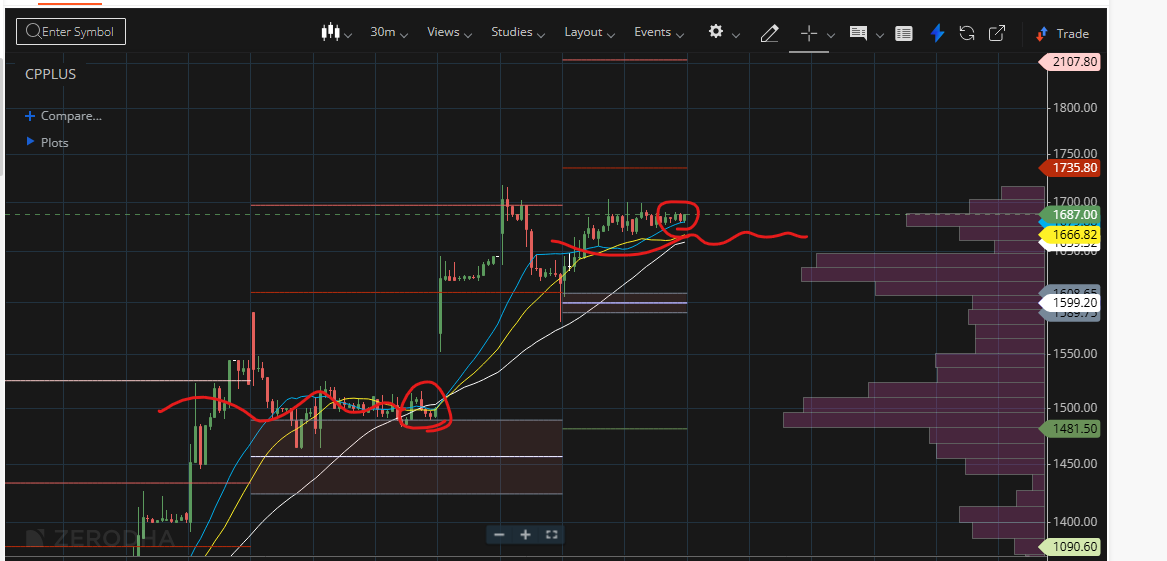
Task: Expand the settings gear dropdown arrow
Action: click(736, 34)
